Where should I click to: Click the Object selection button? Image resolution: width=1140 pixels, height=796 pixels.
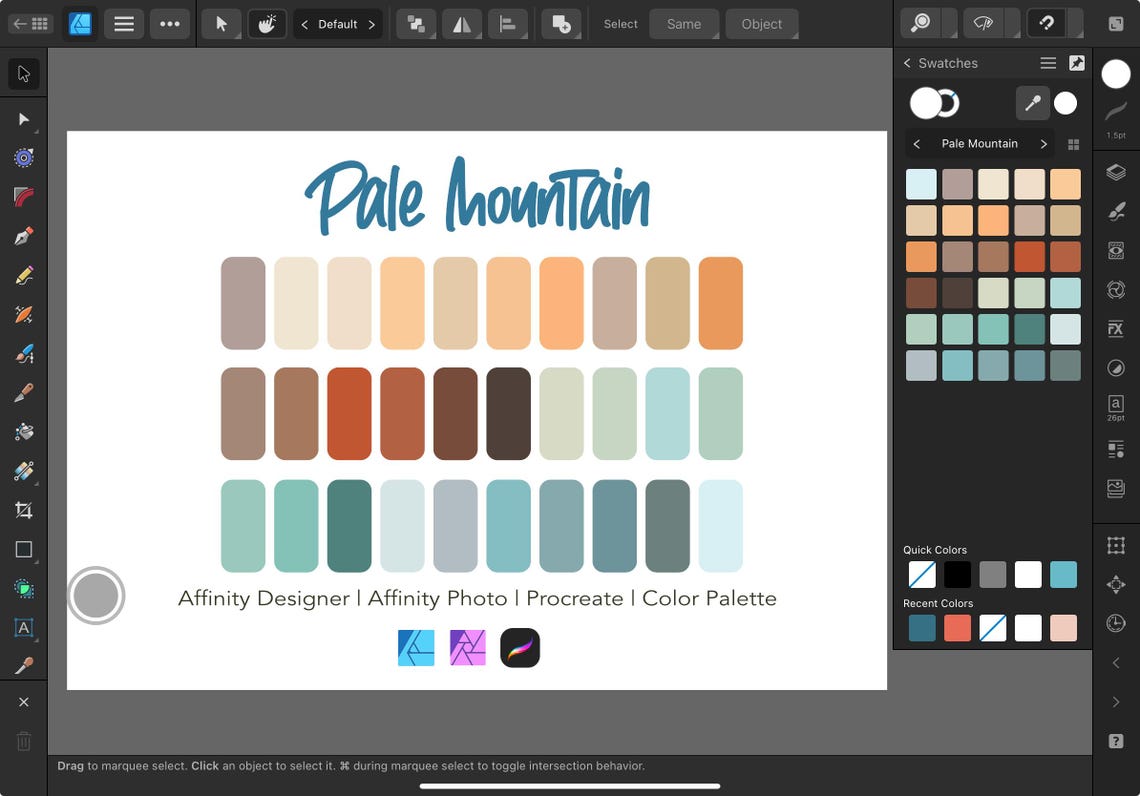[x=761, y=23]
